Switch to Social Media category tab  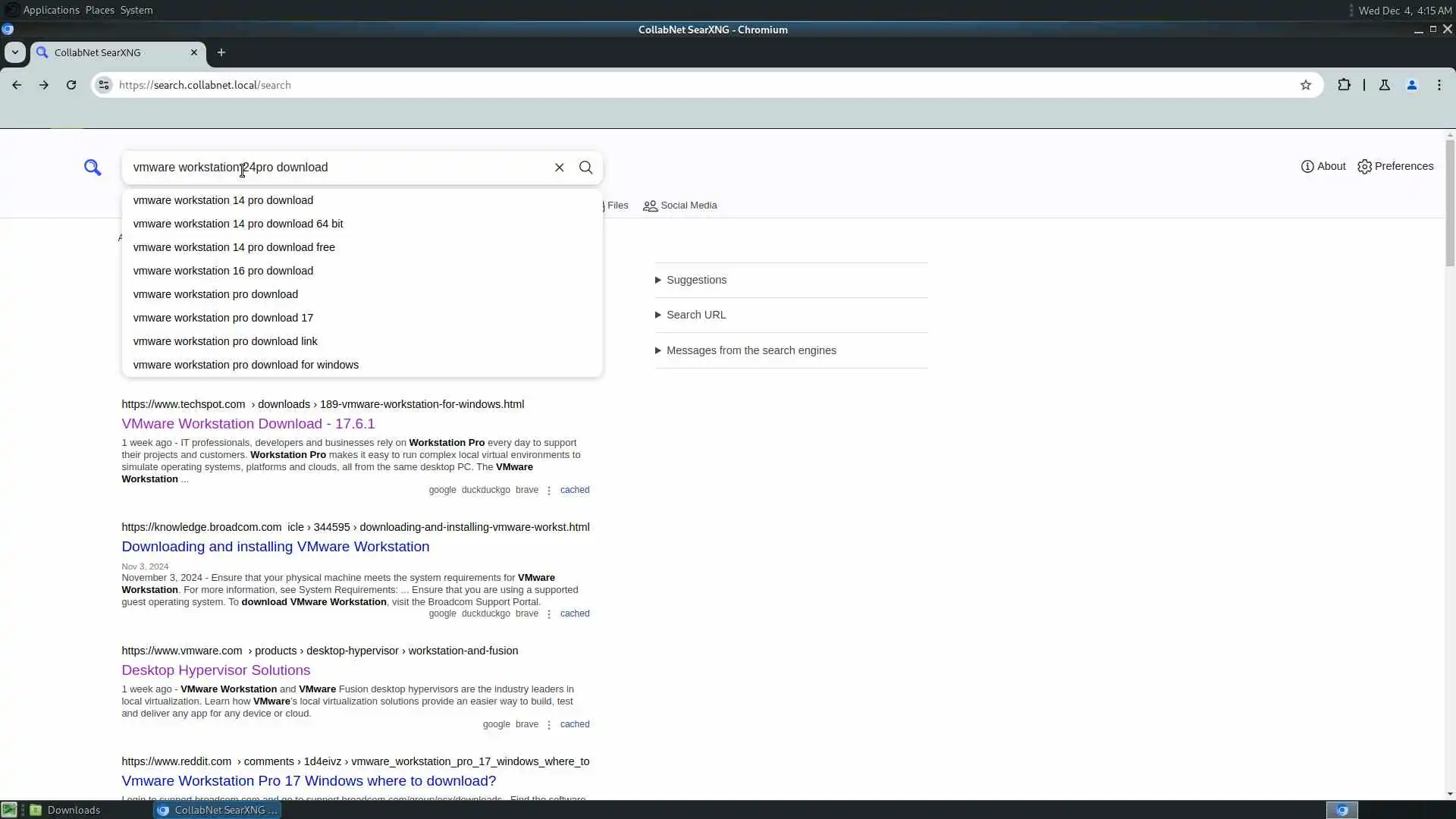pyautogui.click(x=680, y=206)
